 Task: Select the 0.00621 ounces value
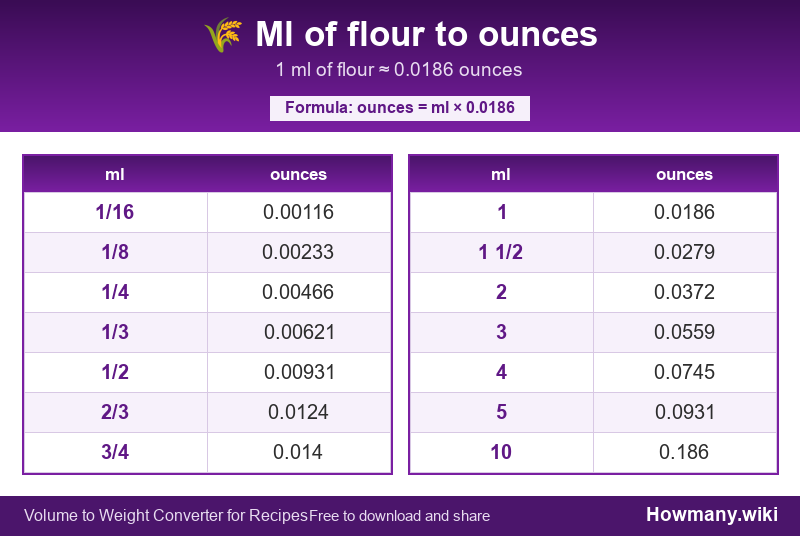click(x=299, y=333)
